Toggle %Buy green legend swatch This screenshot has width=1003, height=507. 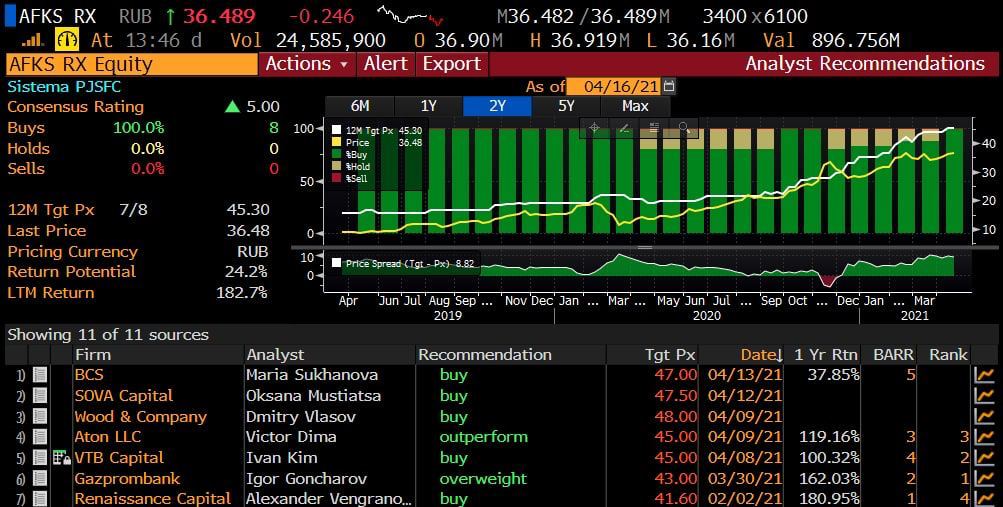click(337, 155)
